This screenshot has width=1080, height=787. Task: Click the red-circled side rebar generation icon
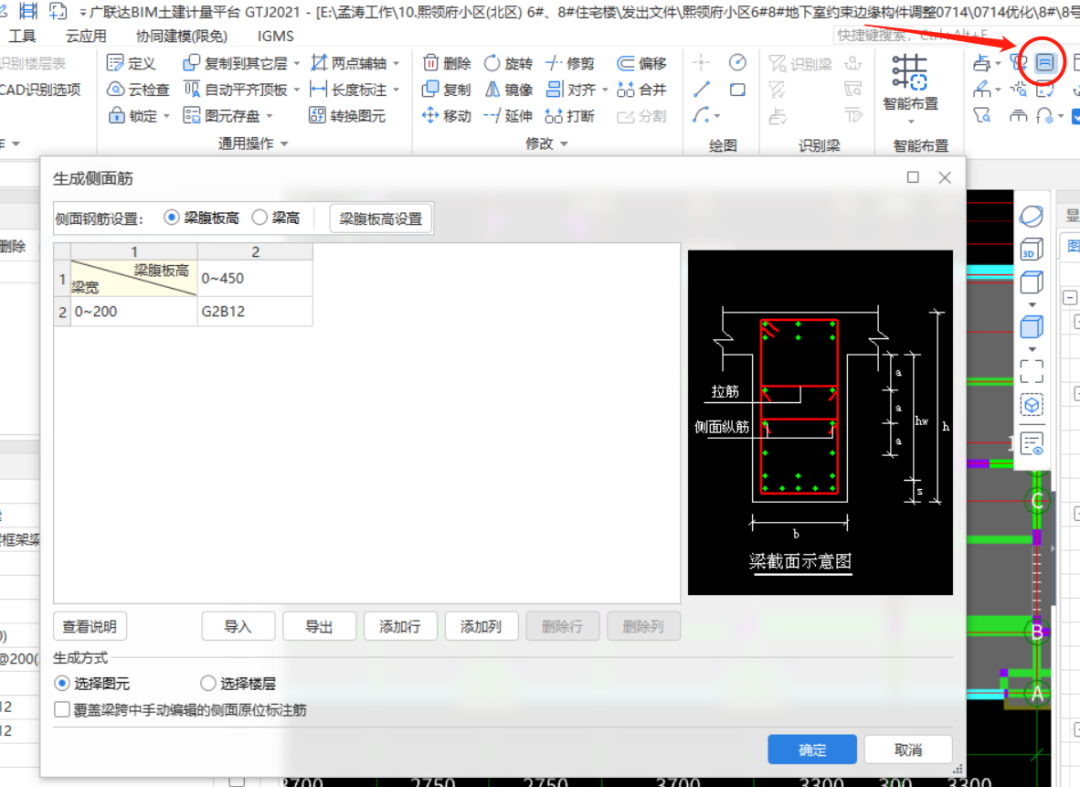tap(1044, 62)
